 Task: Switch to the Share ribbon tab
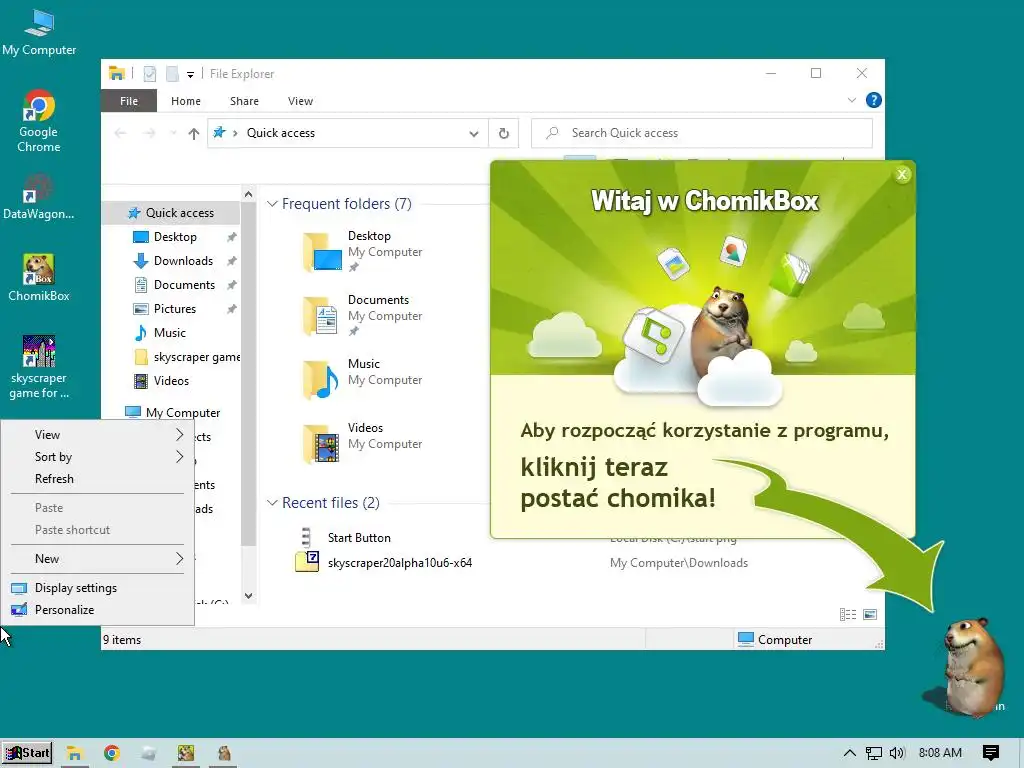point(244,101)
